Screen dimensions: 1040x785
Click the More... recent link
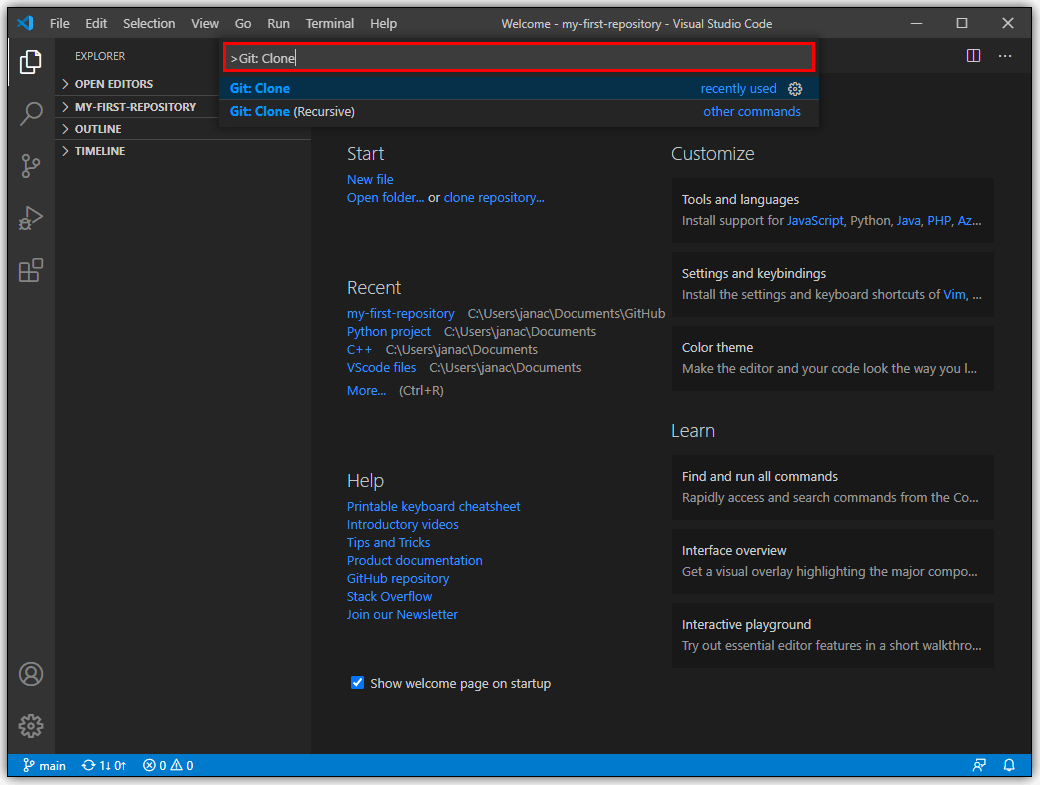tap(366, 391)
